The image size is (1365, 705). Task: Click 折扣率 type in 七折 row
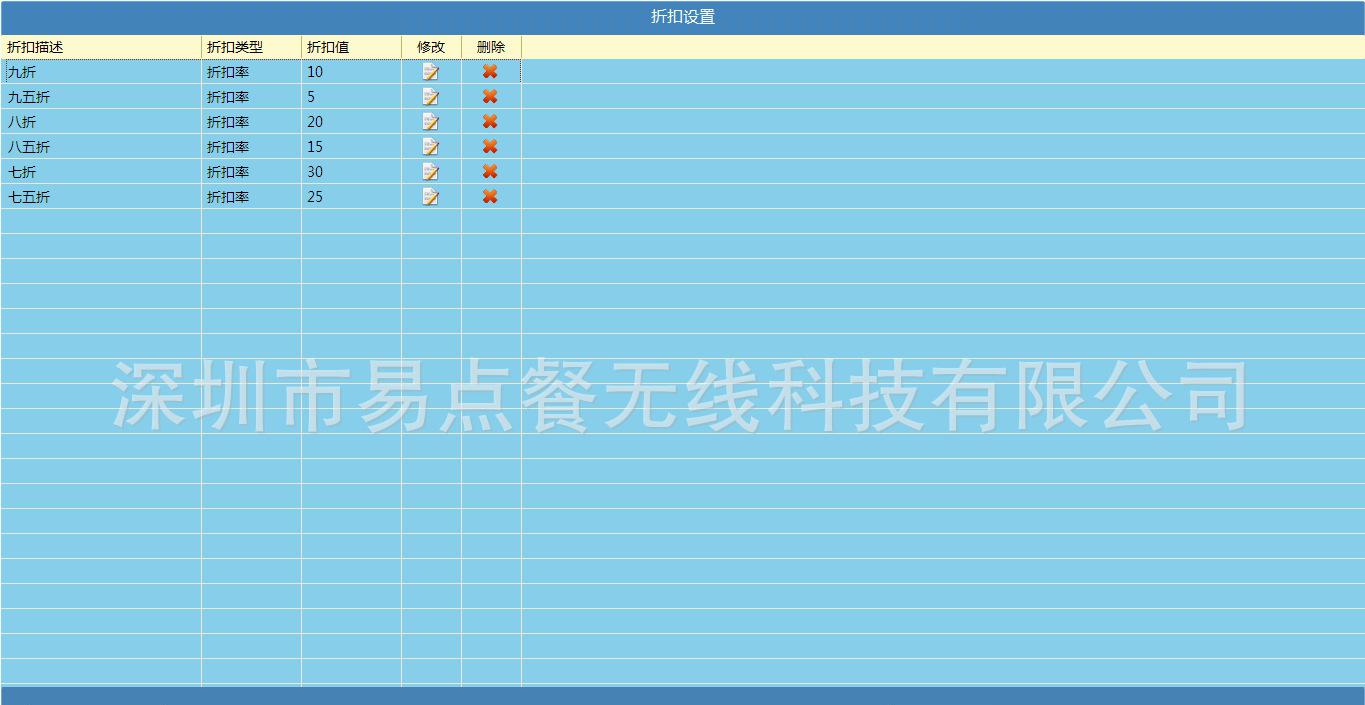[251, 172]
